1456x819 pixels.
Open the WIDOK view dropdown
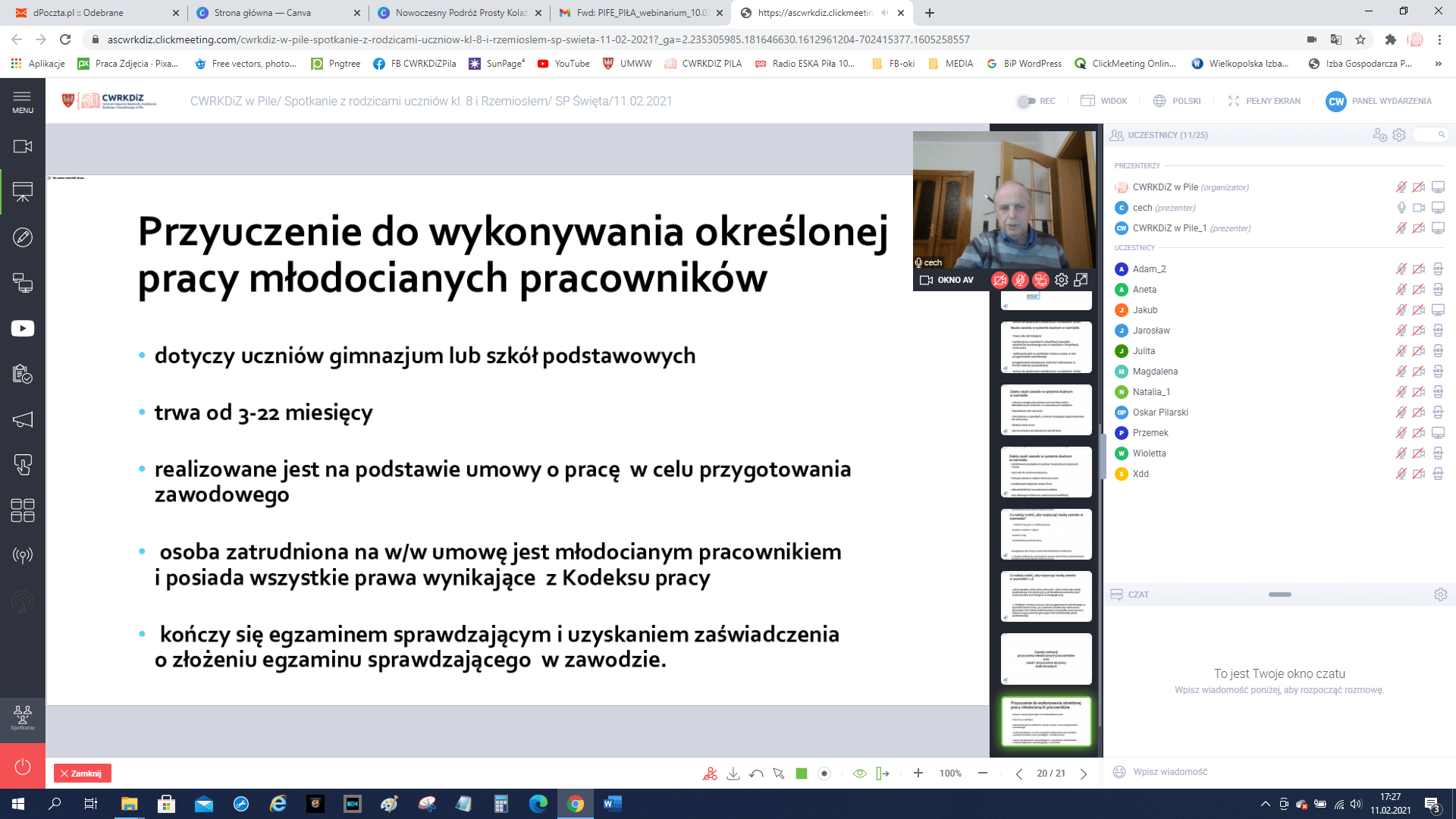coord(1104,101)
